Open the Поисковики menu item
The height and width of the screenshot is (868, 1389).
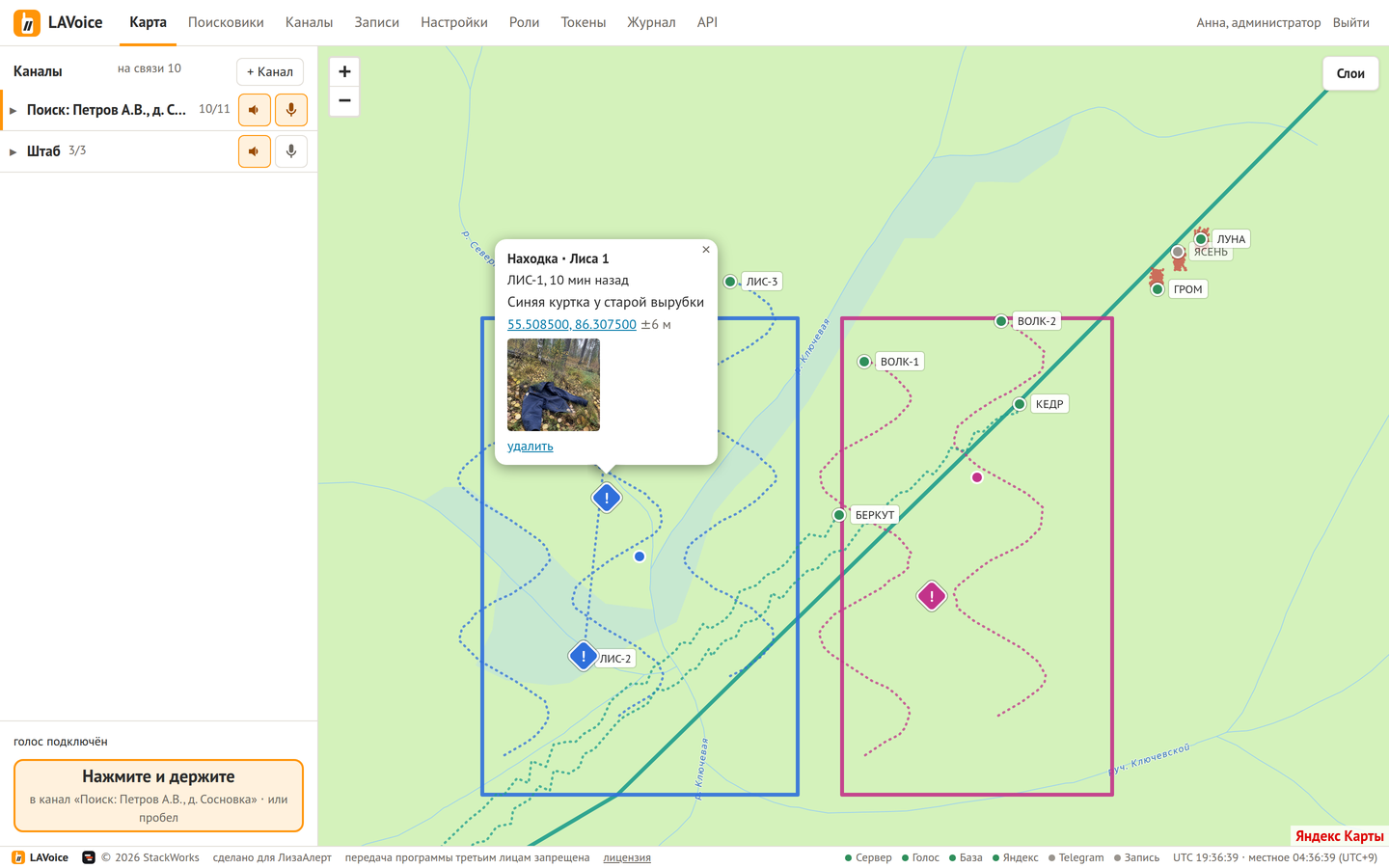(x=226, y=22)
